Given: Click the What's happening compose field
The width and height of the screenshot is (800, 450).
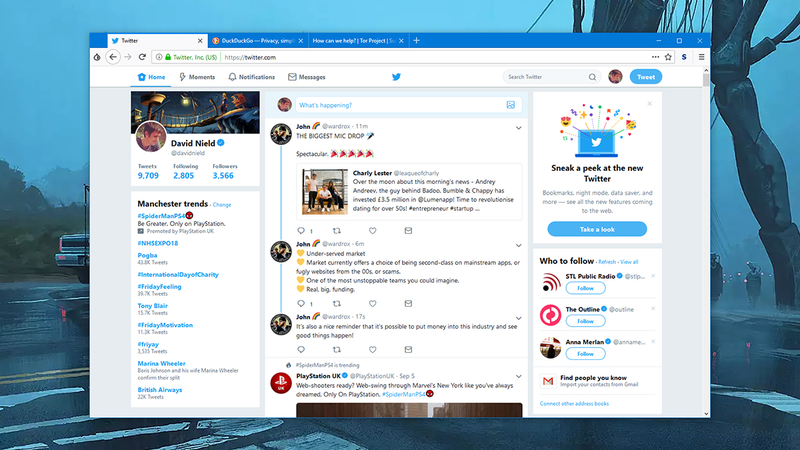Looking at the screenshot, I should [408, 105].
